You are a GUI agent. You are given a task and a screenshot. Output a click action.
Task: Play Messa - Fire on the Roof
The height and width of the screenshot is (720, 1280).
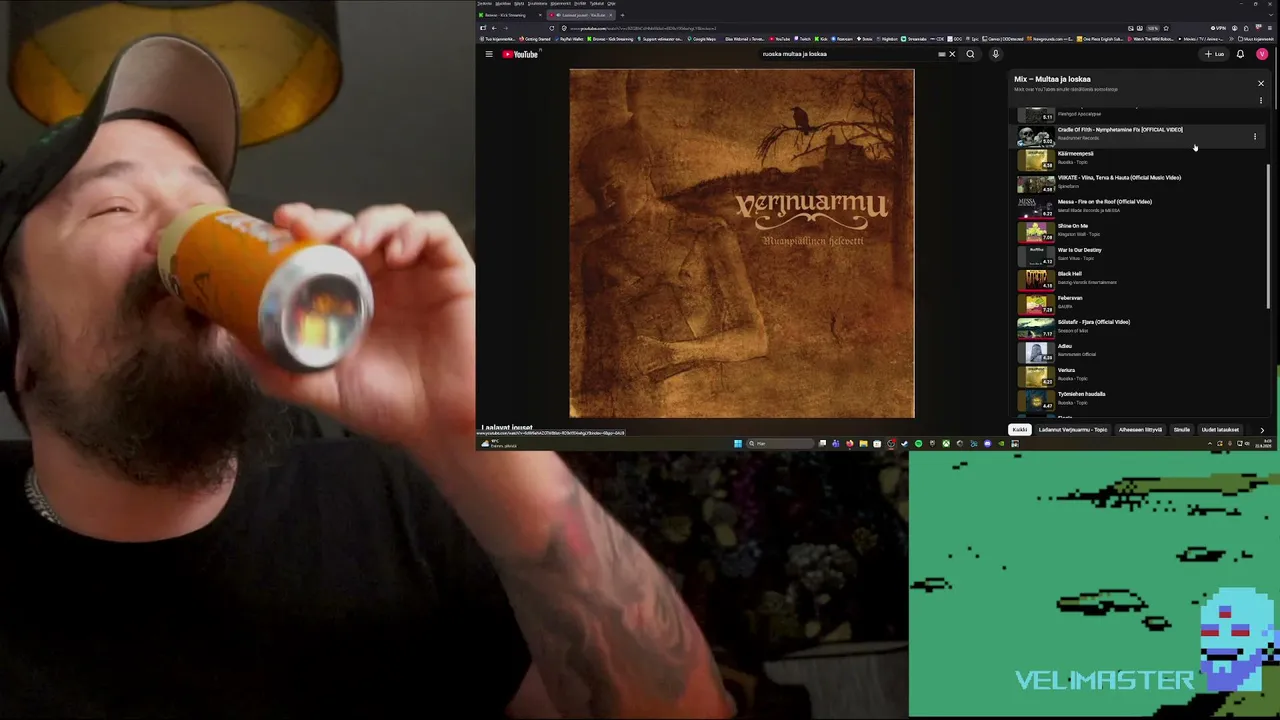click(x=1105, y=202)
